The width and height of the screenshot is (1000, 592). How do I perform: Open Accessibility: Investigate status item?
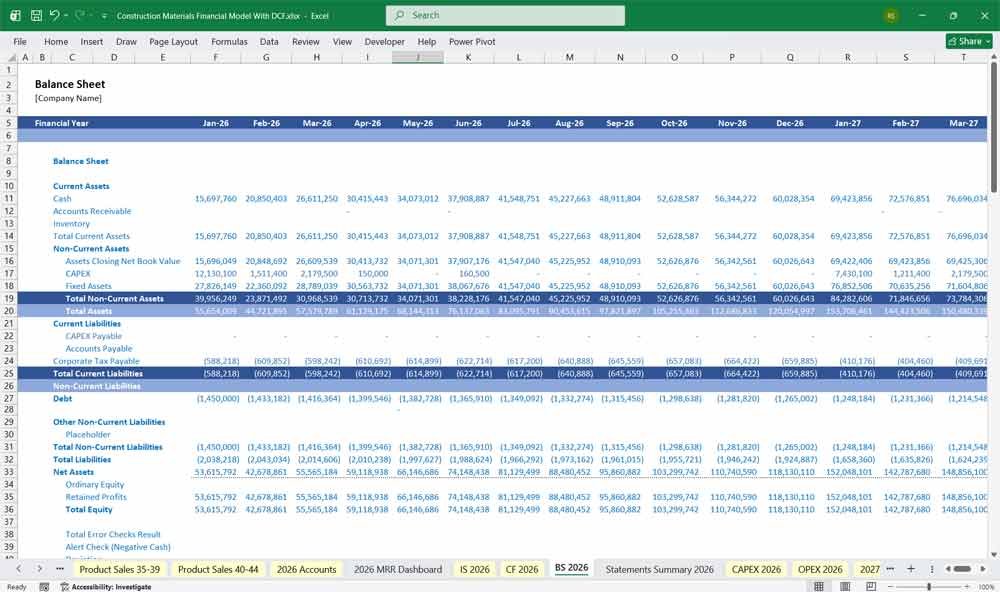click(x=106, y=586)
